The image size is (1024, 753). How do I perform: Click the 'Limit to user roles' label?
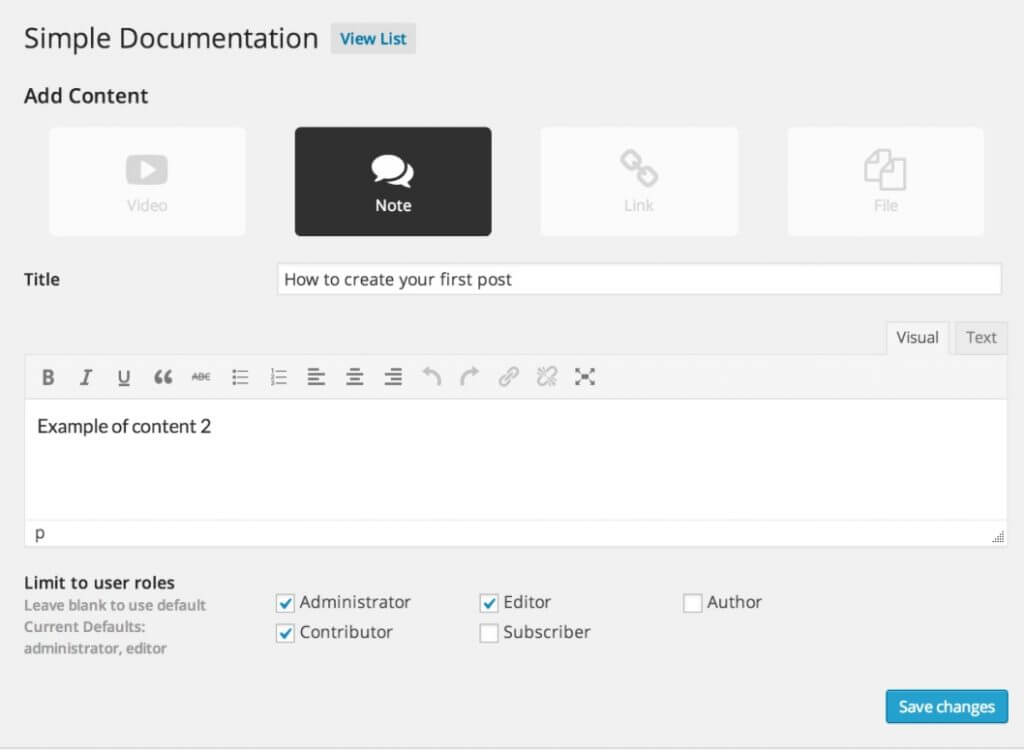[x=99, y=583]
